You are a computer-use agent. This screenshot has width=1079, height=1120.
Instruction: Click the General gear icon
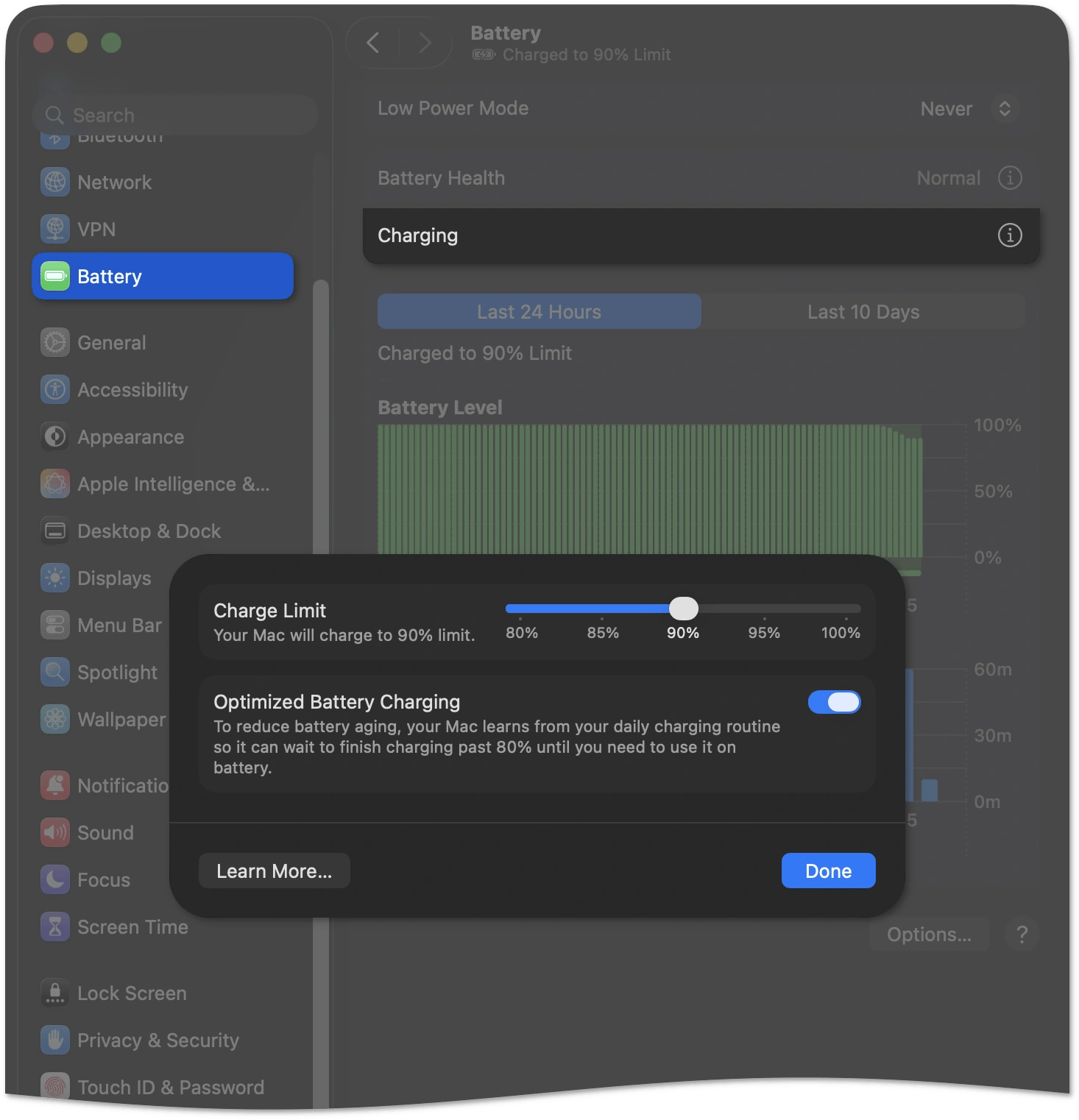pyautogui.click(x=55, y=342)
